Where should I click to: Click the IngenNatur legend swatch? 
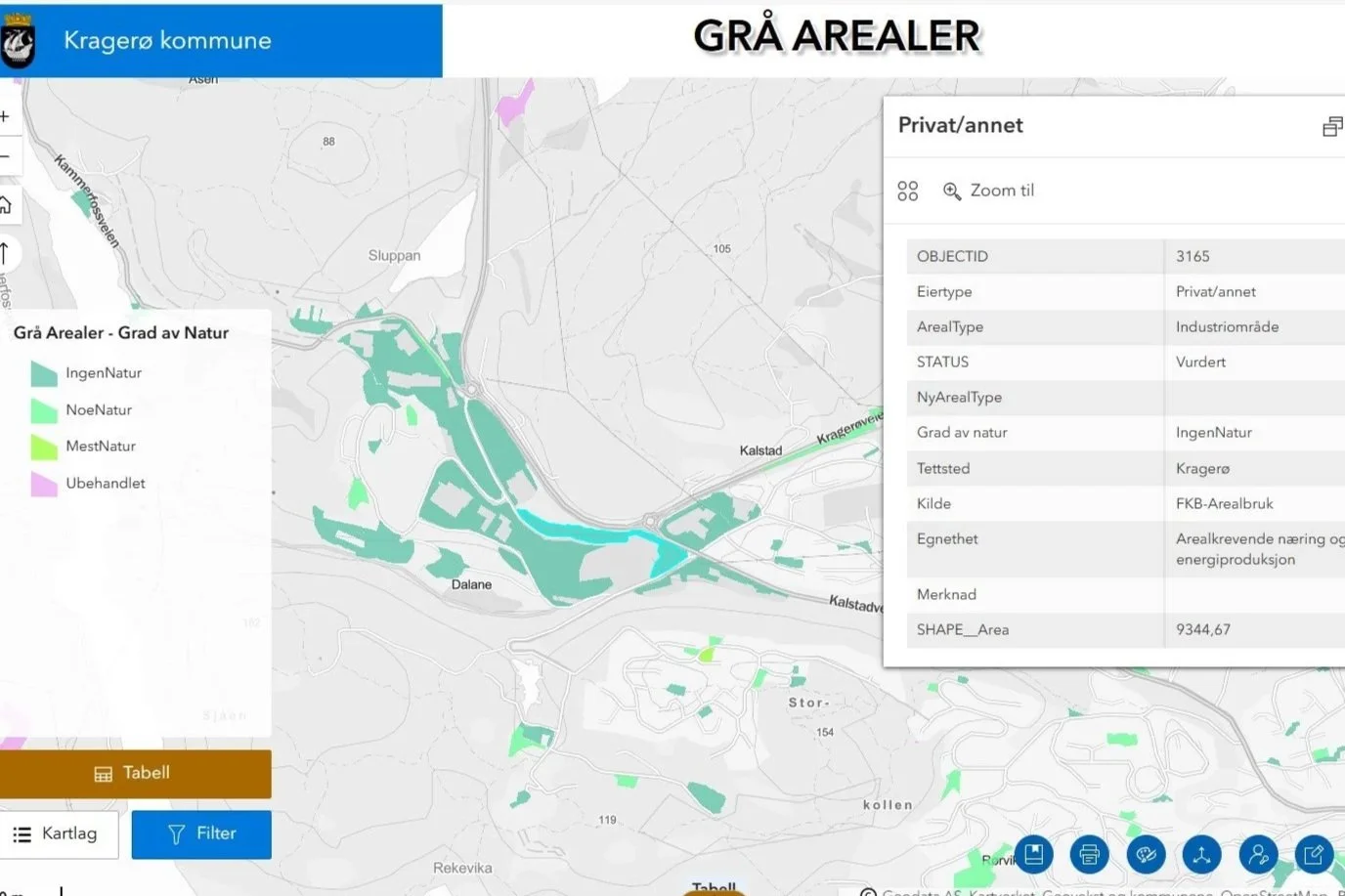coord(44,373)
